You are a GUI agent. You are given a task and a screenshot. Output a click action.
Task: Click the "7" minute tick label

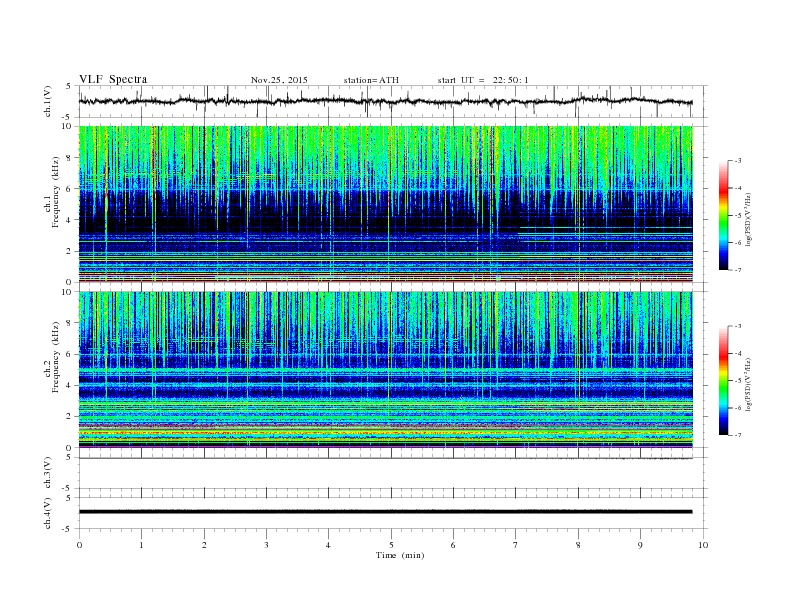(x=516, y=545)
